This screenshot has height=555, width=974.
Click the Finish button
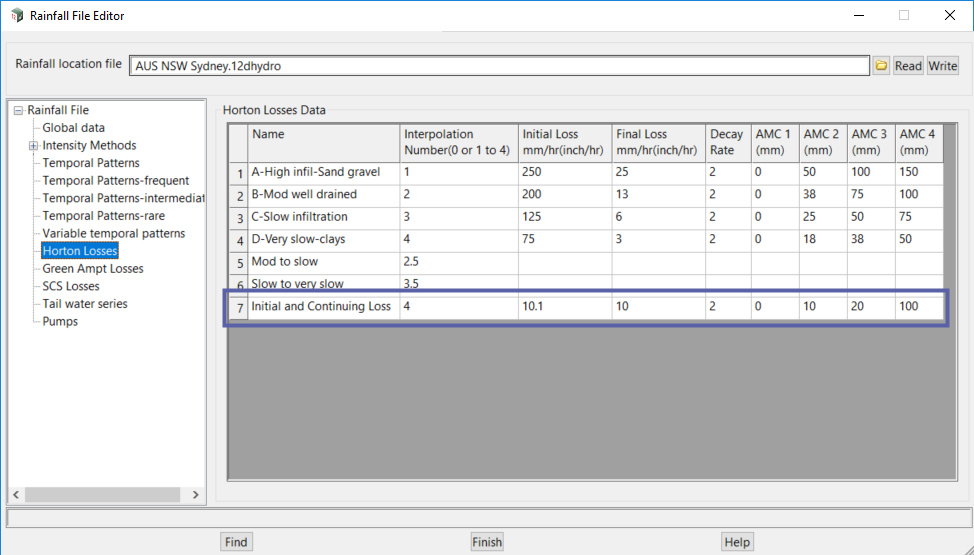pyautogui.click(x=487, y=542)
